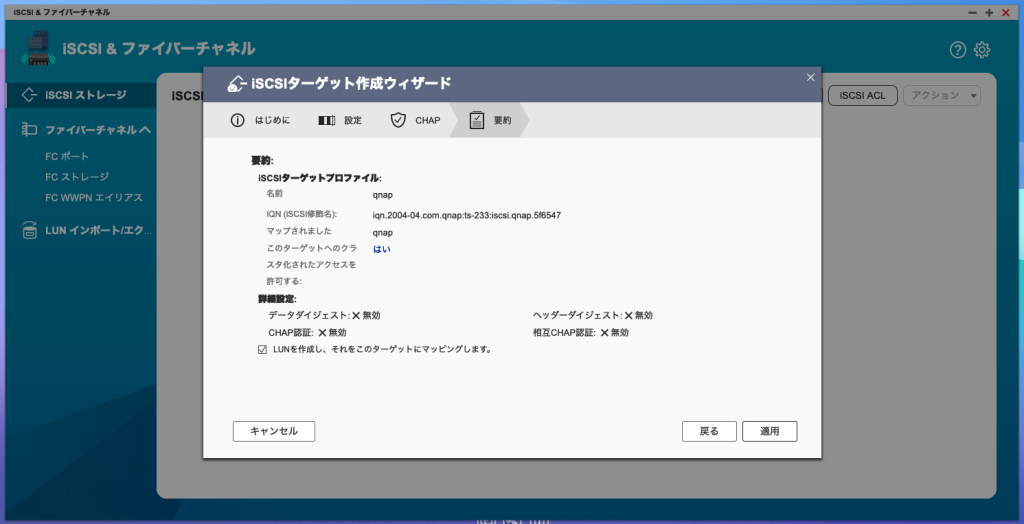Open settings with the gear icon

982,50
